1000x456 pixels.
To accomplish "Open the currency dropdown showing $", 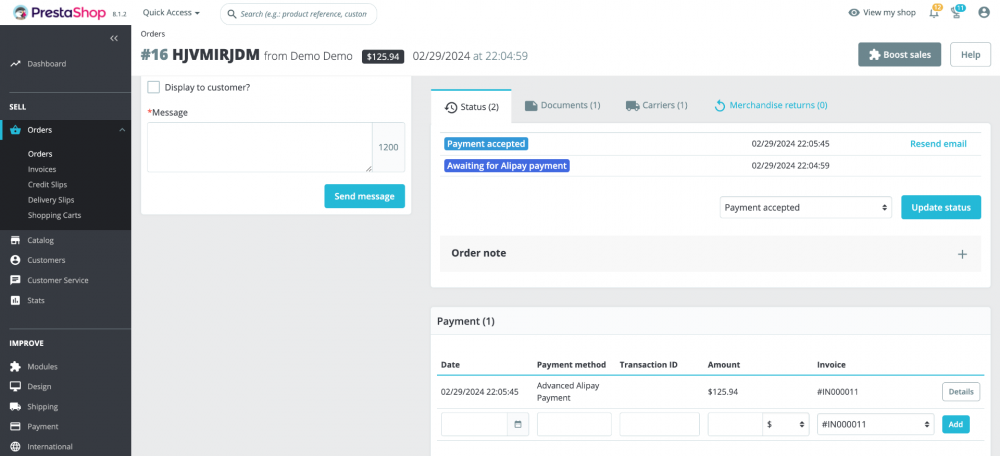I will pos(786,424).
